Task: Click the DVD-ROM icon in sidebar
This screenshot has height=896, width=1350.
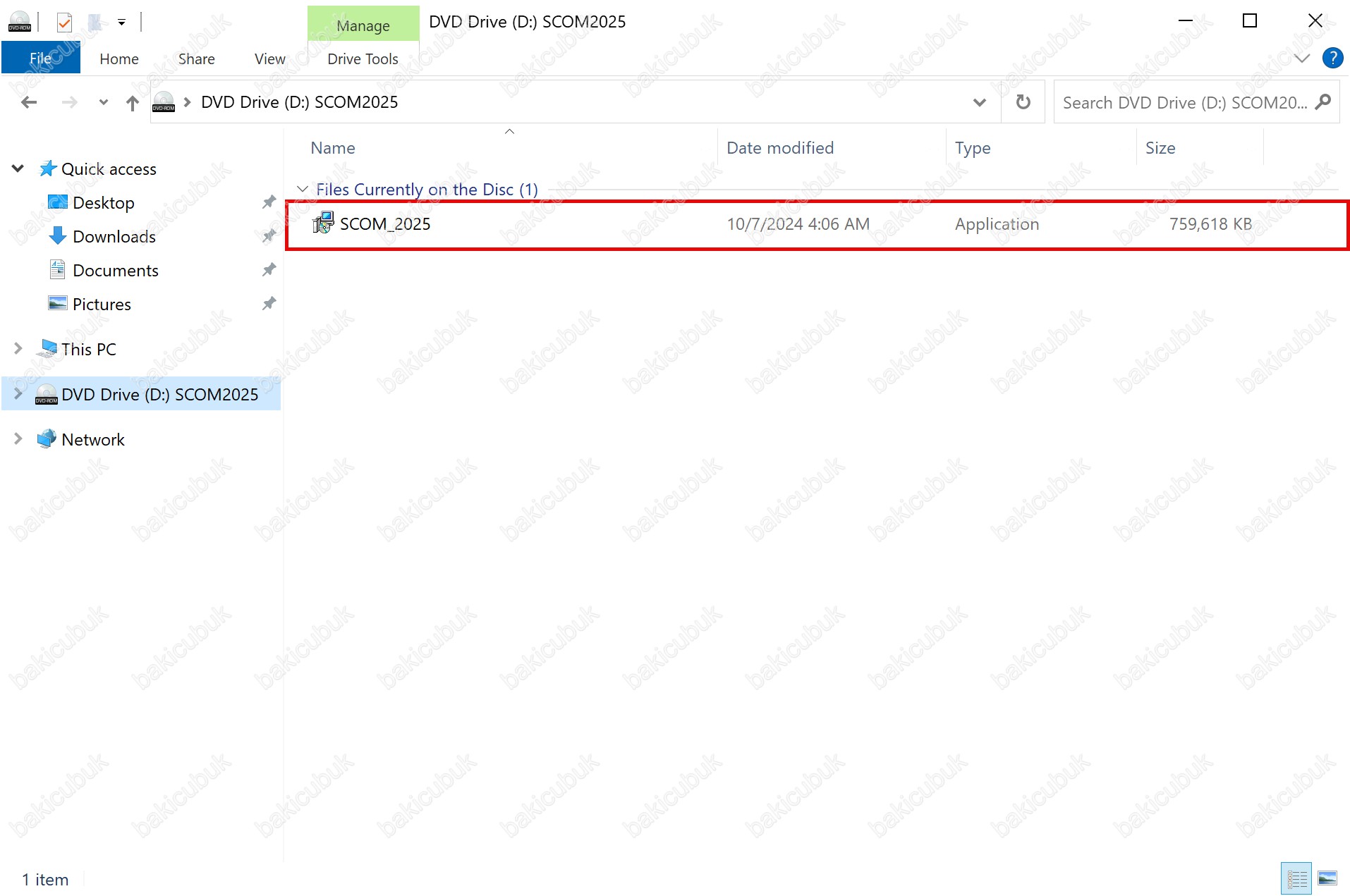Action: 47,394
